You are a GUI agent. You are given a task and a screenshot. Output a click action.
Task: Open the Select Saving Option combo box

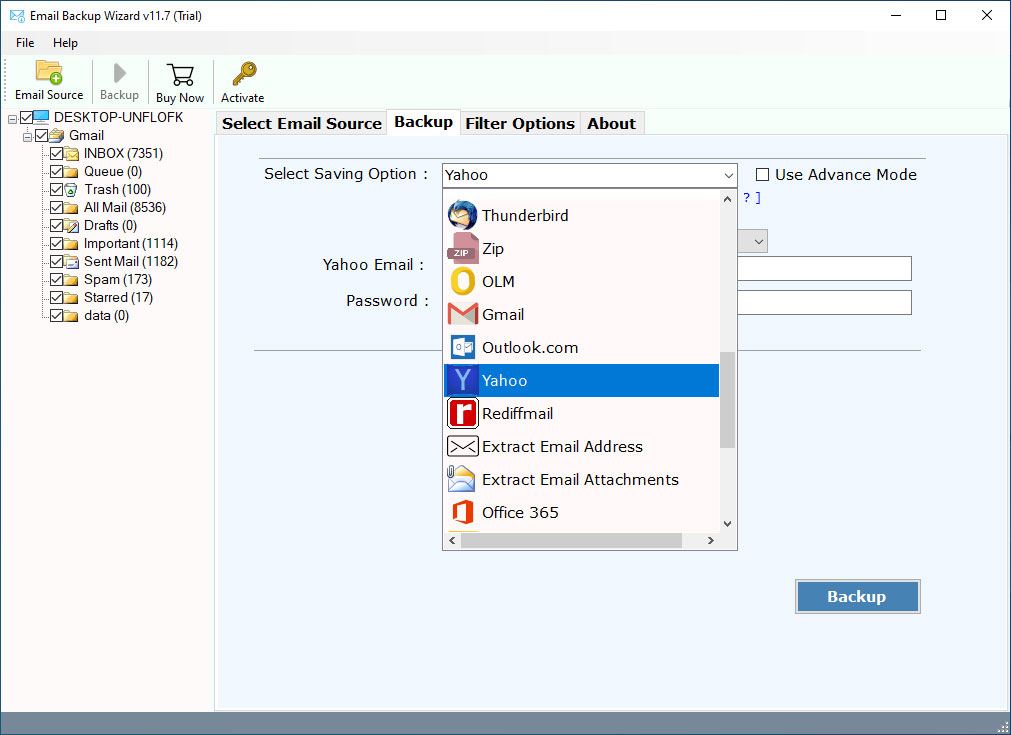pos(589,175)
